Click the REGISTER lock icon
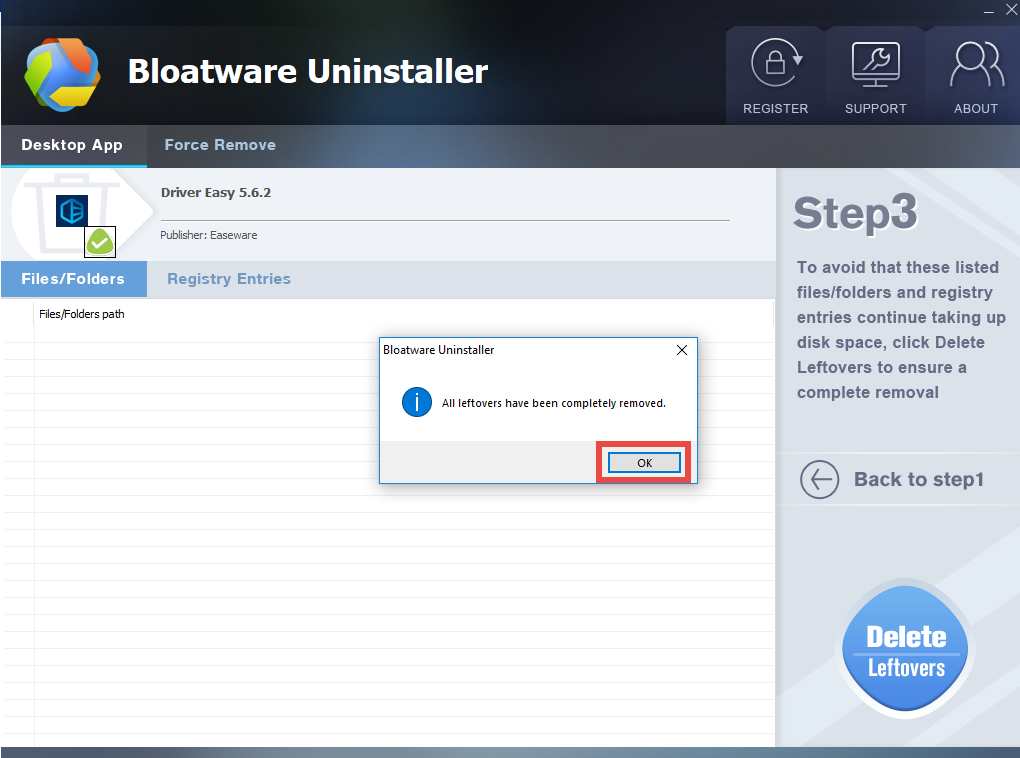The image size is (1020, 758). coord(776,63)
